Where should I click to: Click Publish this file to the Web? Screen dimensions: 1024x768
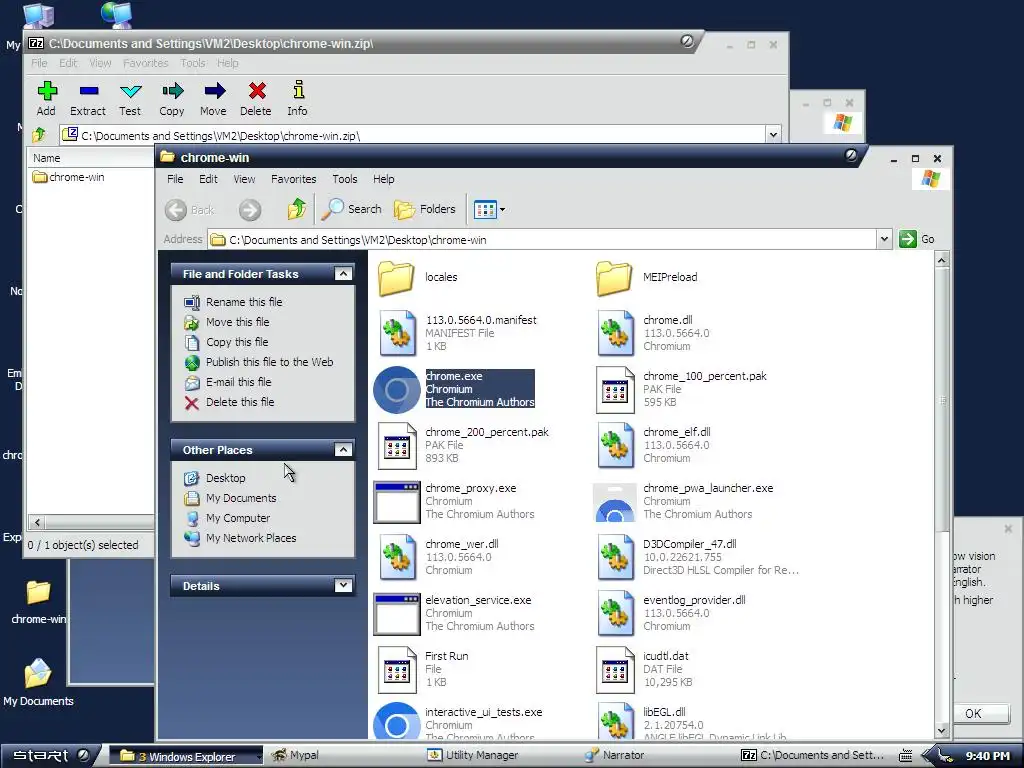(270, 362)
